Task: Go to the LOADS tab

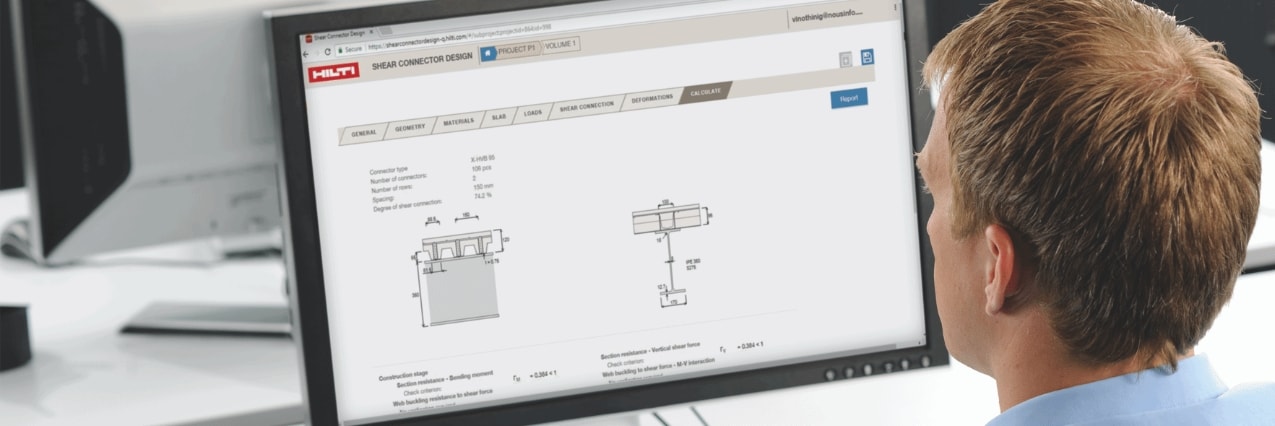Action: pyautogui.click(x=533, y=113)
